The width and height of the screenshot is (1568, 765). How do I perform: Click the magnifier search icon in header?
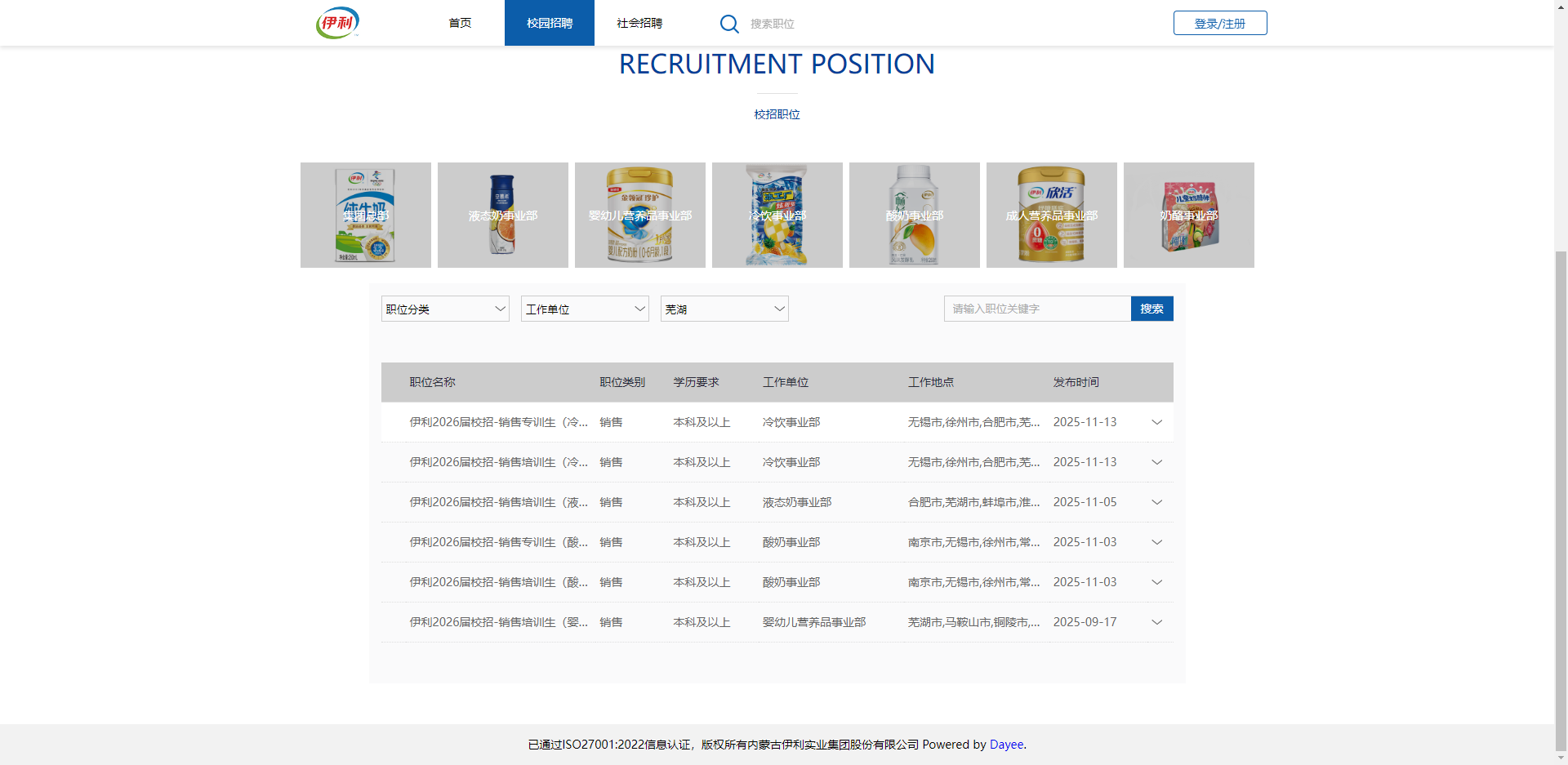729,24
